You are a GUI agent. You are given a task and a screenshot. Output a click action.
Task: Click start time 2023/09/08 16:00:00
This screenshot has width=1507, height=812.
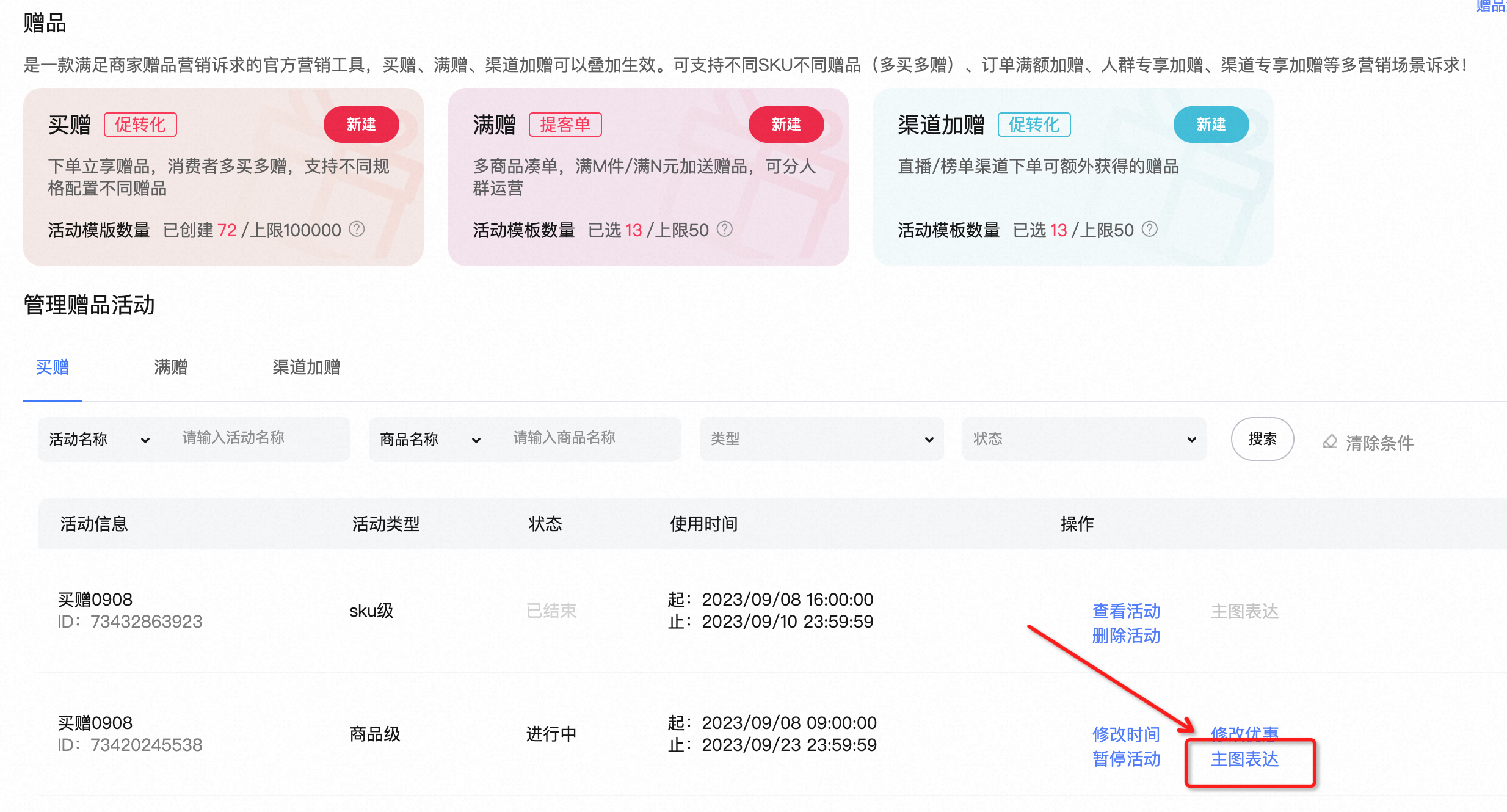pos(788,600)
